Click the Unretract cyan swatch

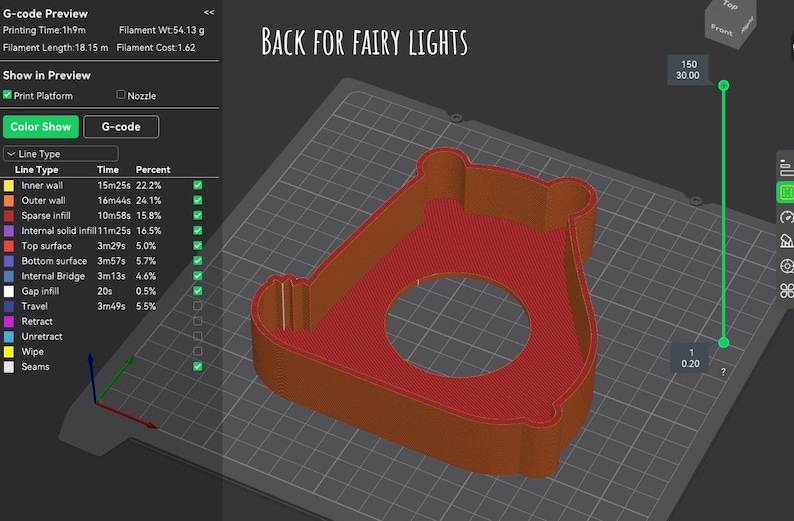(x=9, y=337)
